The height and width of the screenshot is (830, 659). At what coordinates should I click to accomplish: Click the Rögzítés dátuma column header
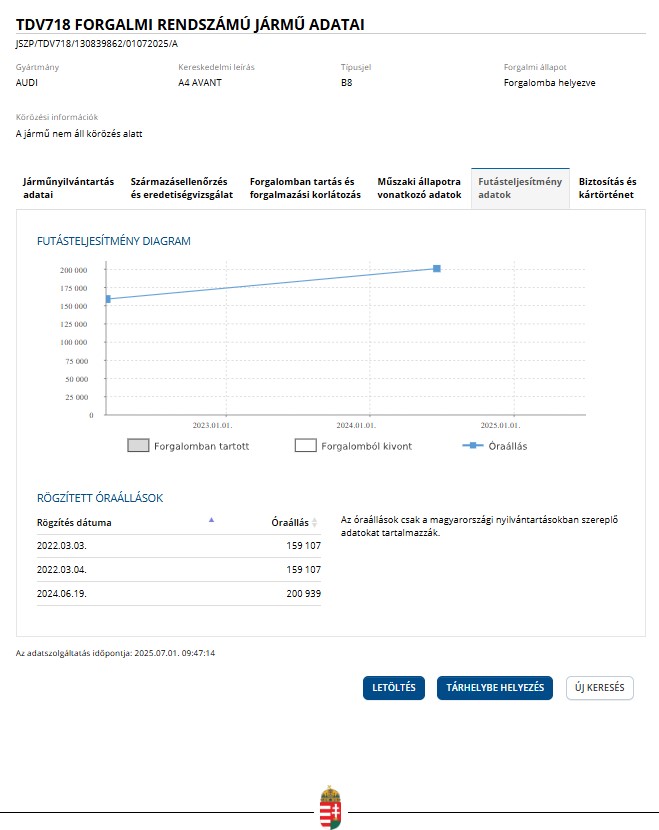pyautogui.click(x=74, y=522)
